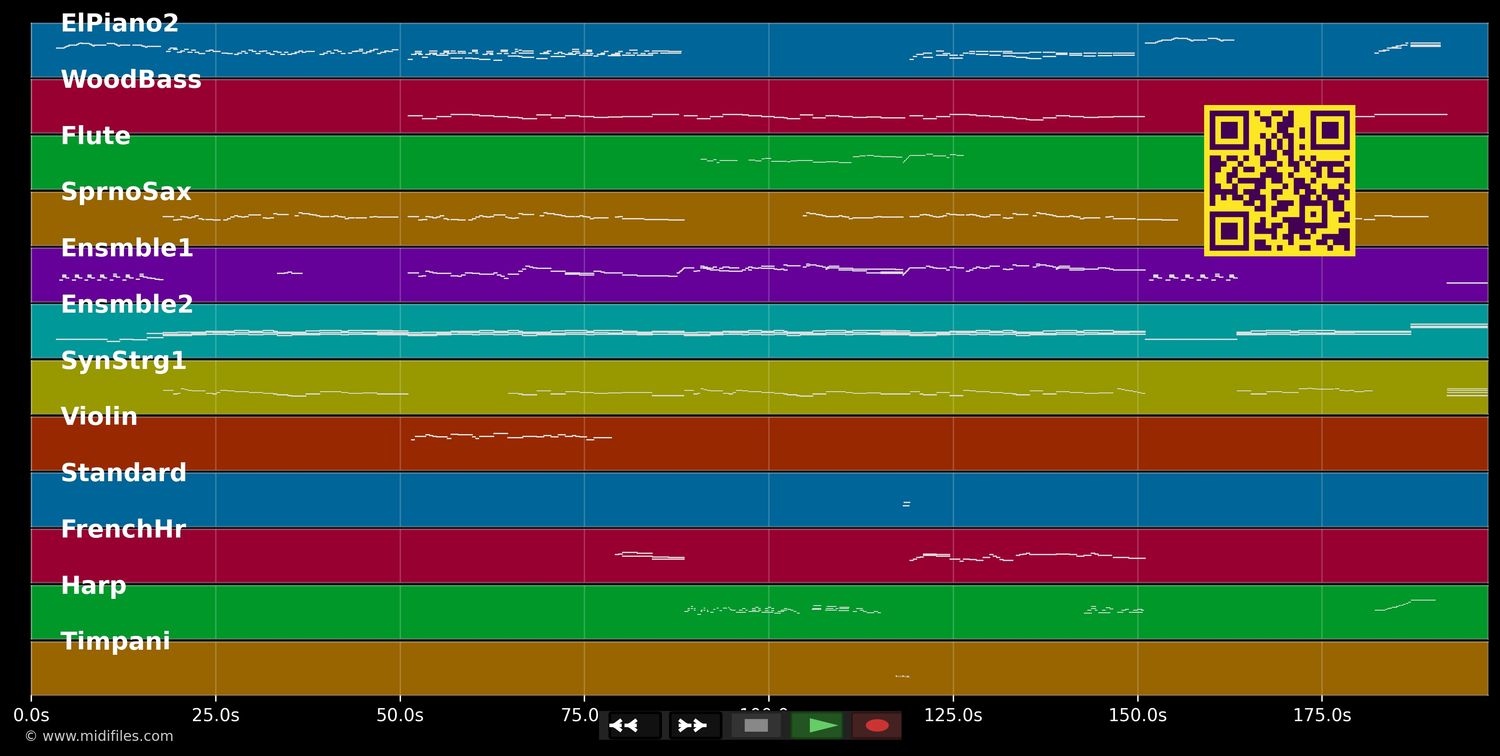1500x756 pixels.
Task: Jump to the 50.0s timeline marker
Action: [399, 715]
